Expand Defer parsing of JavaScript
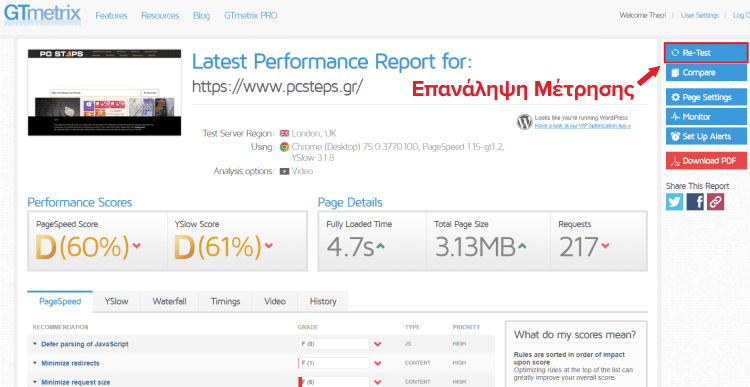The height and width of the screenshot is (387, 750). click(85, 344)
